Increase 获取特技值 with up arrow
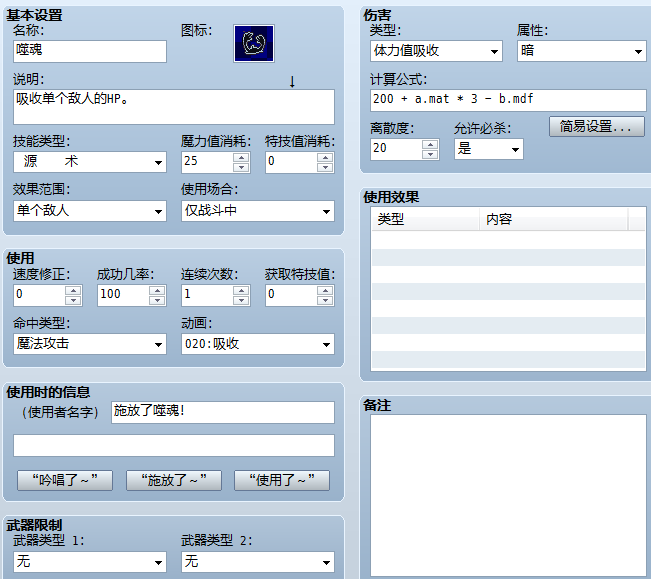 pyautogui.click(x=325, y=290)
